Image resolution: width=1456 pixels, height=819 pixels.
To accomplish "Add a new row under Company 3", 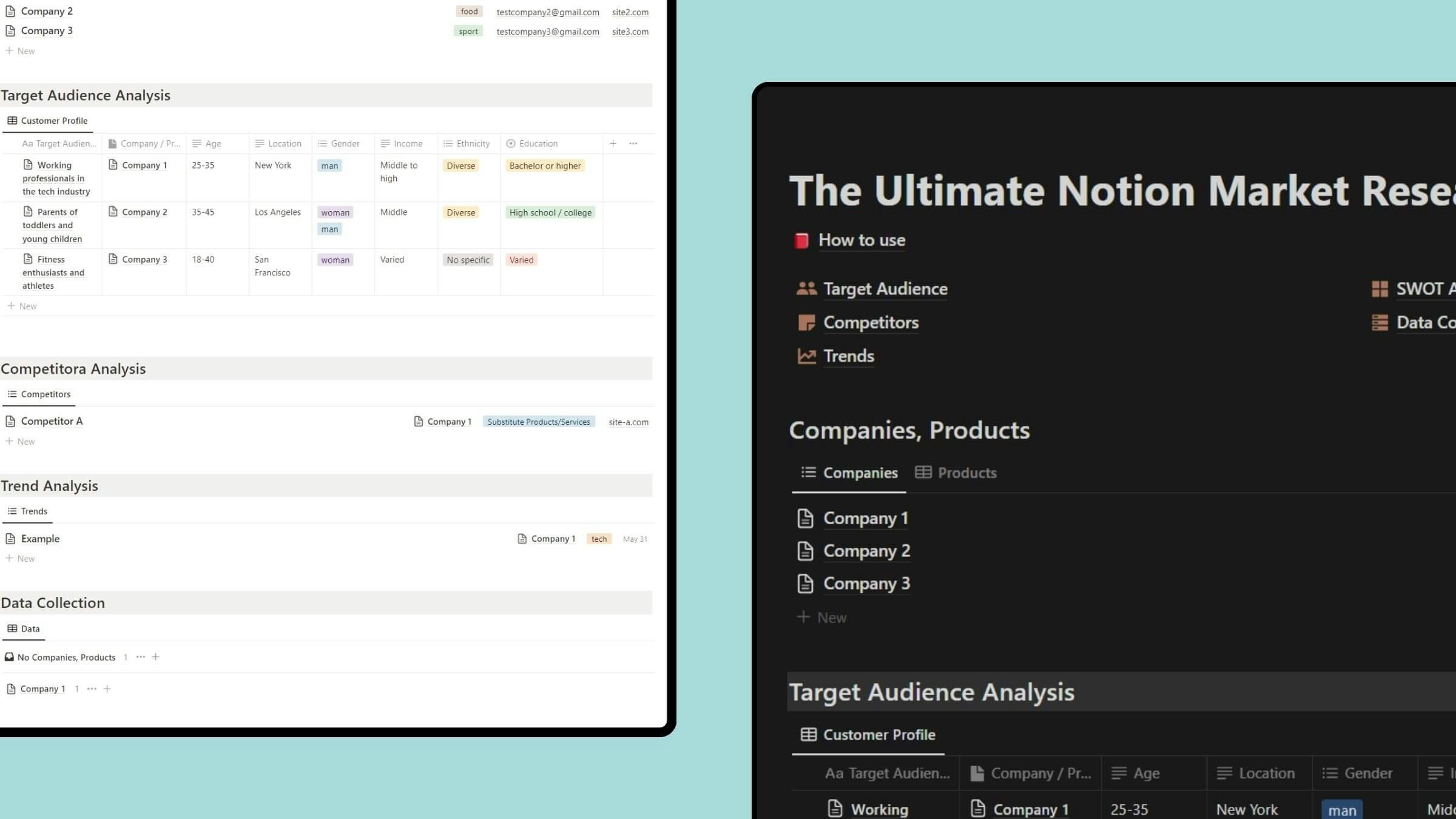I will (20, 51).
